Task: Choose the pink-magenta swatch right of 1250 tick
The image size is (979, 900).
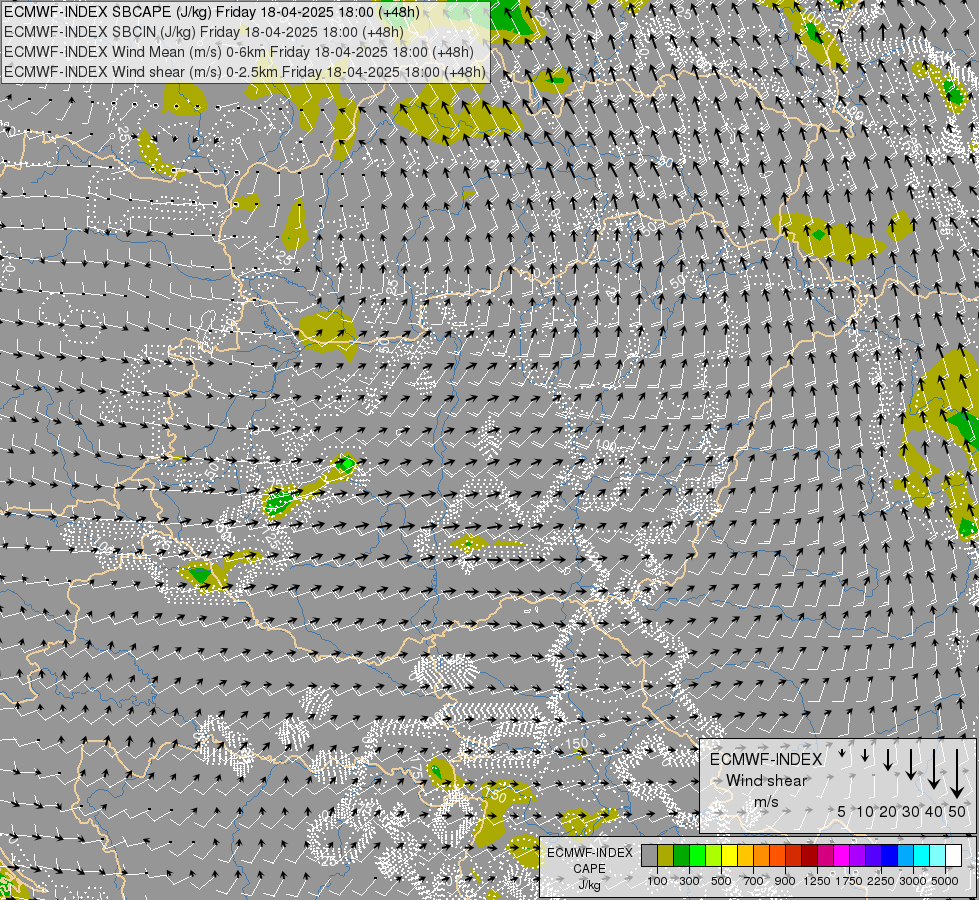Action: click(x=826, y=856)
